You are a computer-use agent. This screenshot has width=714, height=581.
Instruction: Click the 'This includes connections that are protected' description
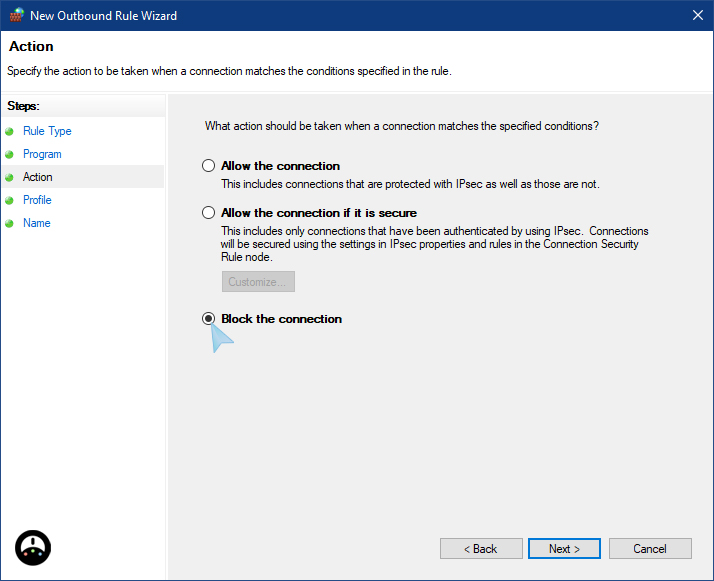point(410,184)
